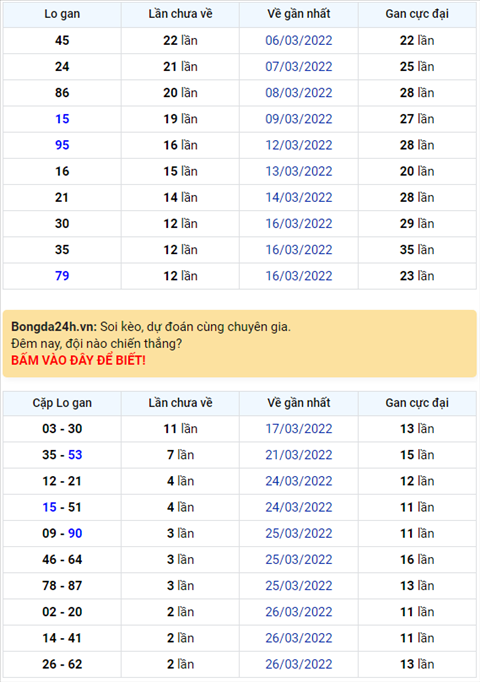Click '16 lần' in the 46 - 64 row
Screen dimensions: 480x682
[417, 559]
